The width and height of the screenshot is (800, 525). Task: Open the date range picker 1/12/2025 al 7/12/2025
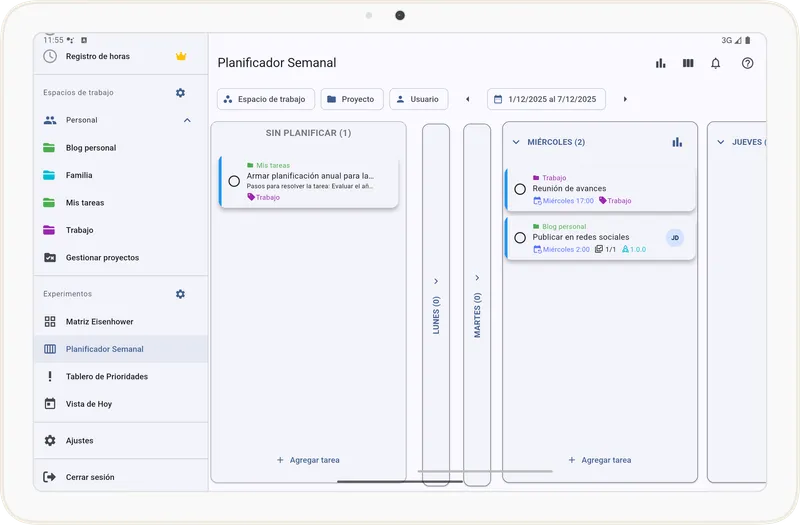546,99
